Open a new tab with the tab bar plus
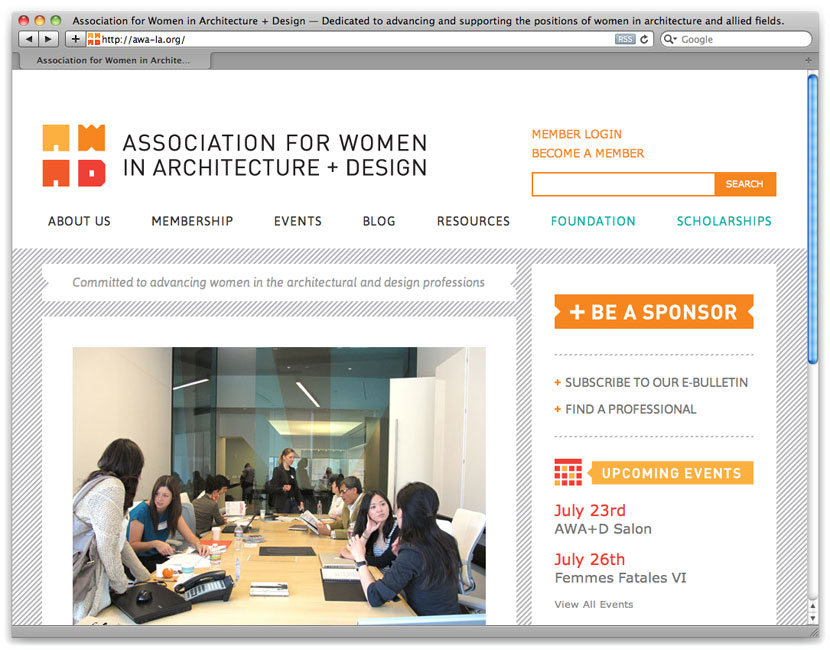This screenshot has width=830, height=650. pos(808,60)
